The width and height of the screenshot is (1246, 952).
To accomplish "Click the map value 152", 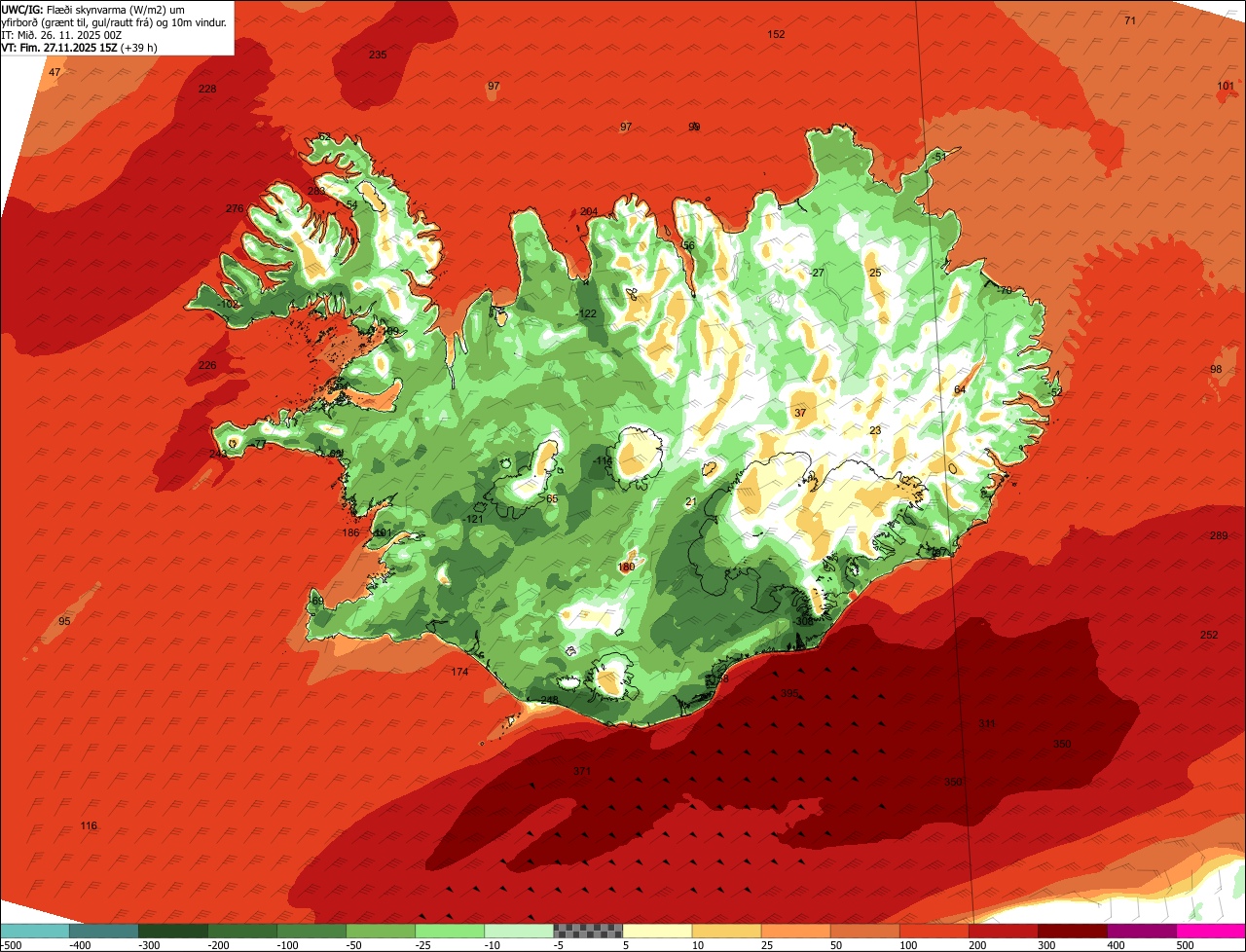I will [776, 34].
